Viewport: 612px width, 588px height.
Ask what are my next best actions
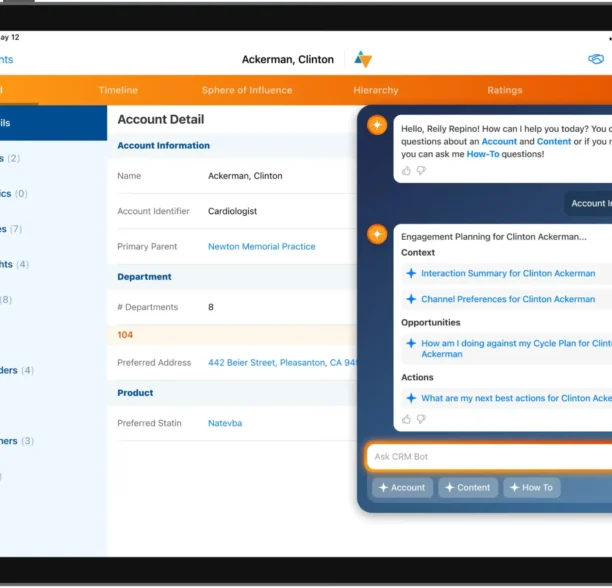point(516,398)
